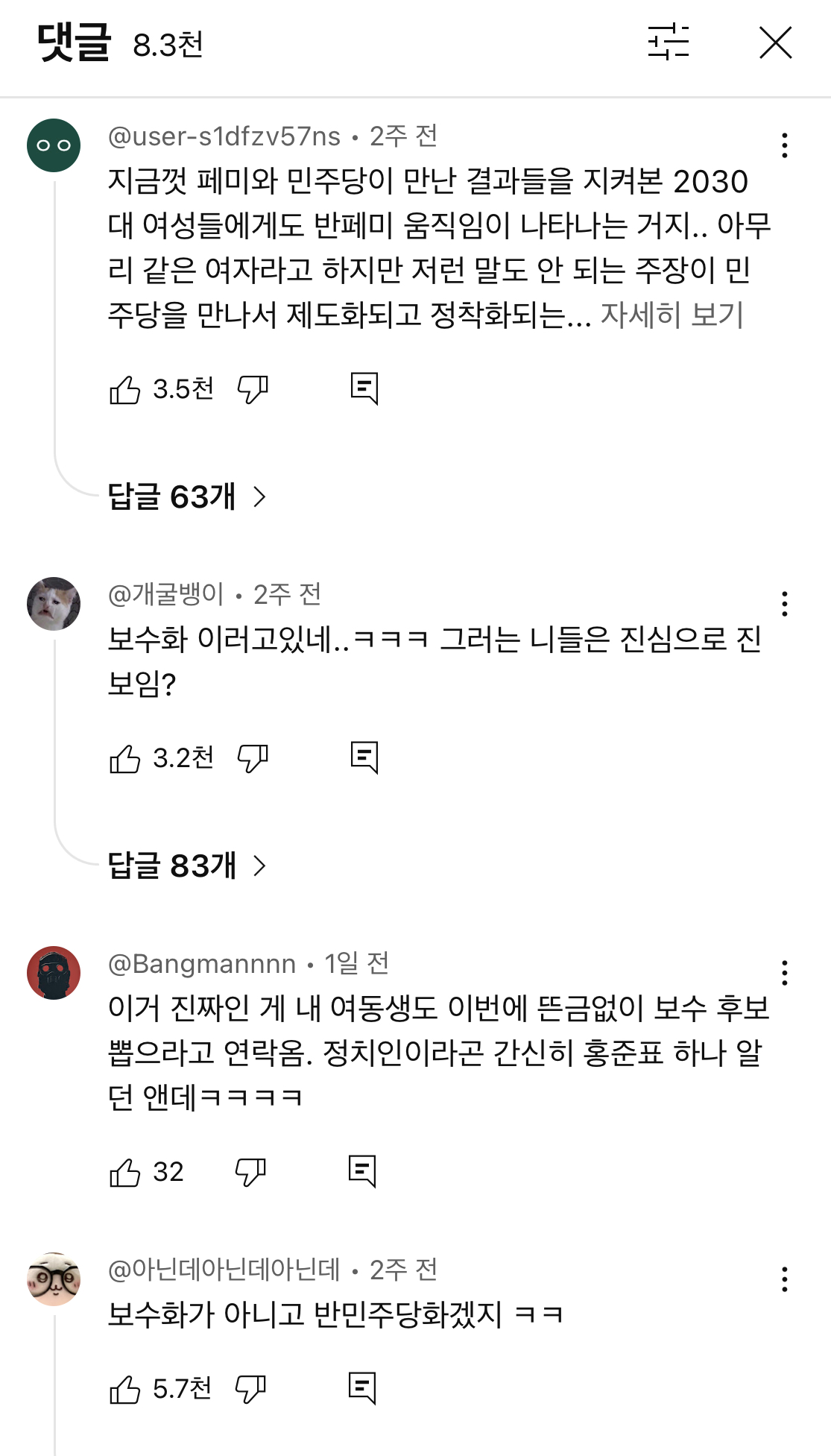The height and width of the screenshot is (1456, 831).
Task: Like the comment by @user-s1dfzv57ns
Action: click(125, 389)
